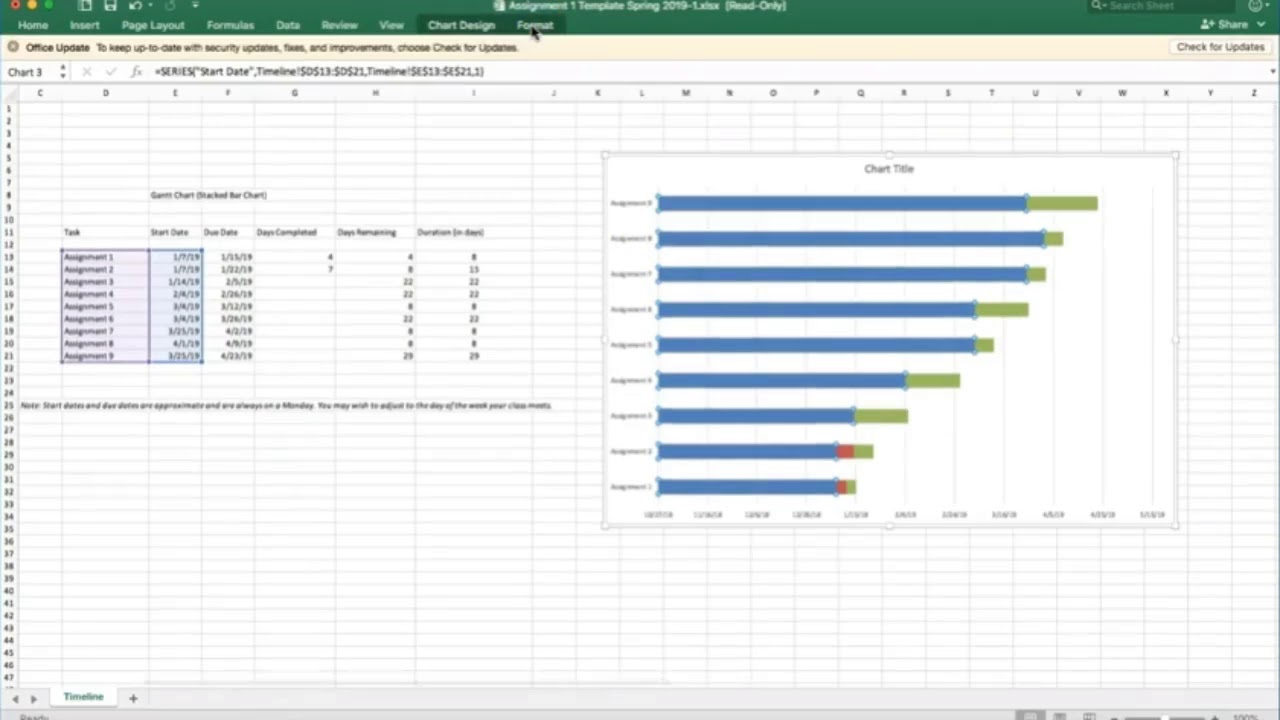Viewport: 1280px width, 720px height.
Task: Open the new file icon in title bar
Action: [x=85, y=5]
